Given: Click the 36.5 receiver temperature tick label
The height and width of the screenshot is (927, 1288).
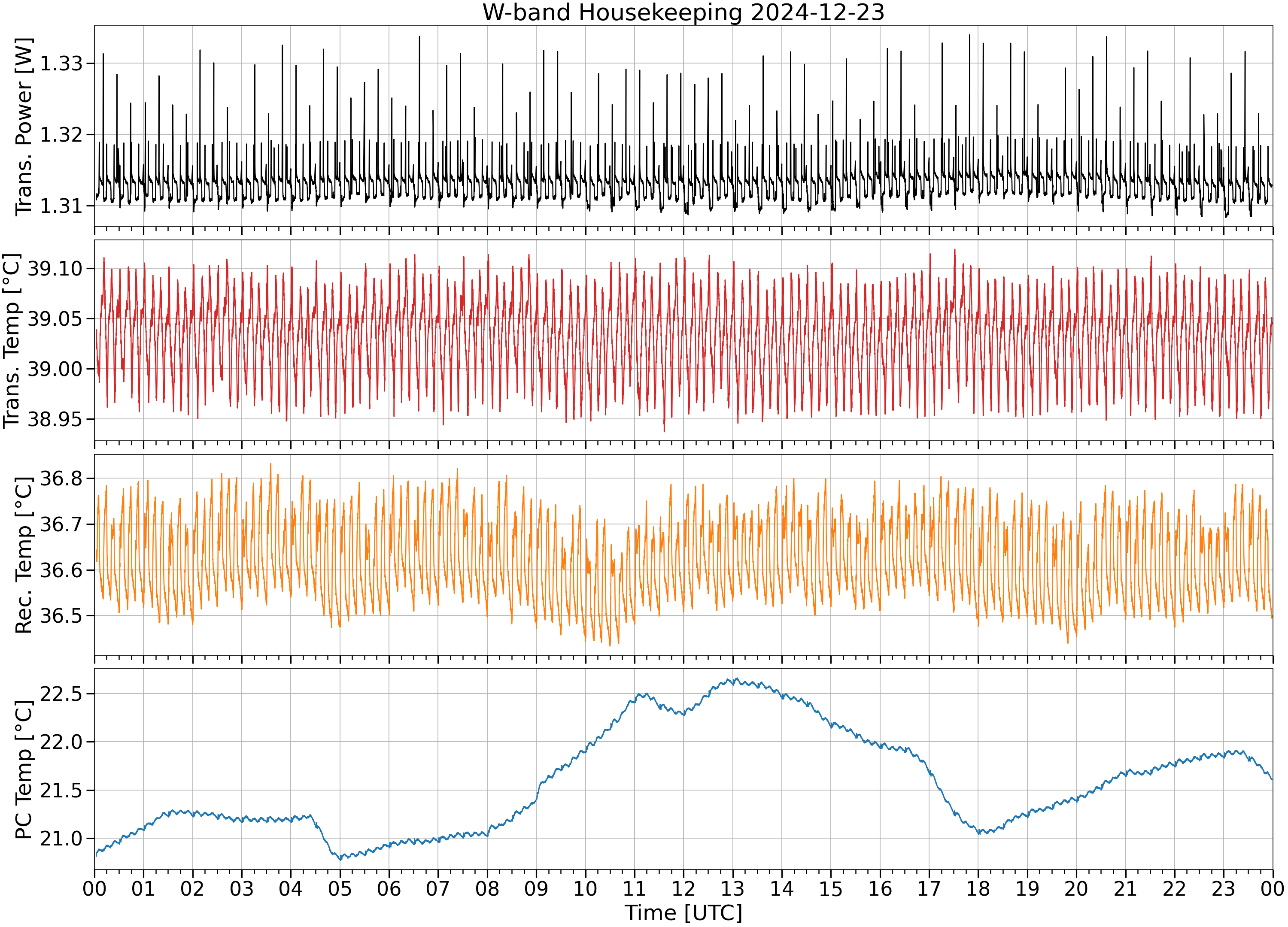Looking at the screenshot, I should (61, 616).
